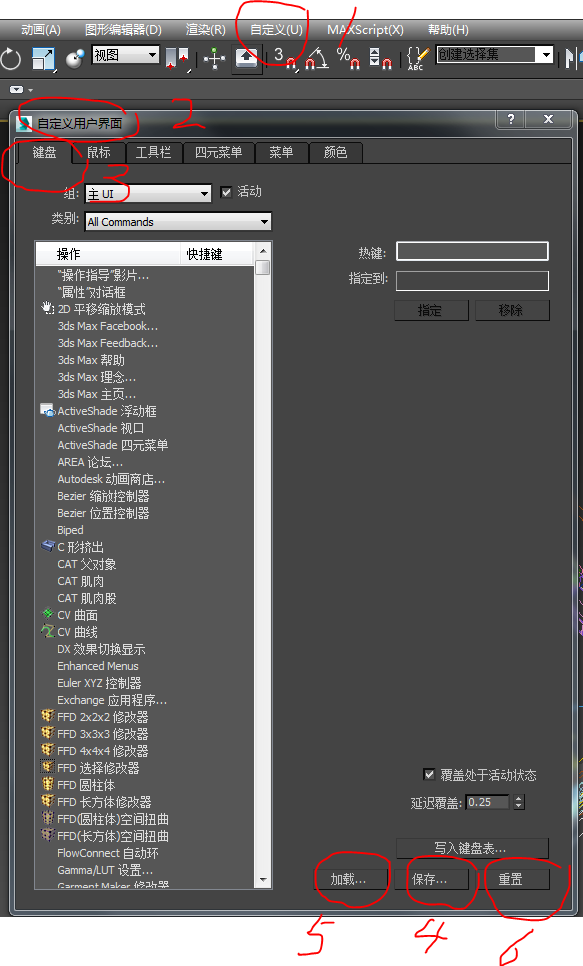The image size is (583, 966).
Task: Switch to the 工具栏 tab
Action: [x=153, y=152]
